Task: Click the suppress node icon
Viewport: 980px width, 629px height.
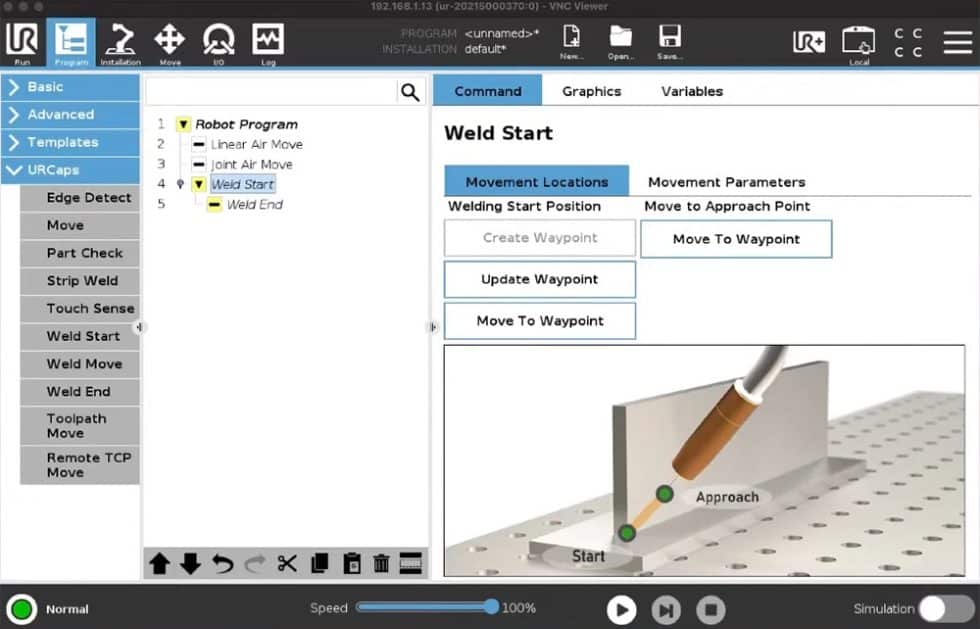Action: (x=411, y=563)
